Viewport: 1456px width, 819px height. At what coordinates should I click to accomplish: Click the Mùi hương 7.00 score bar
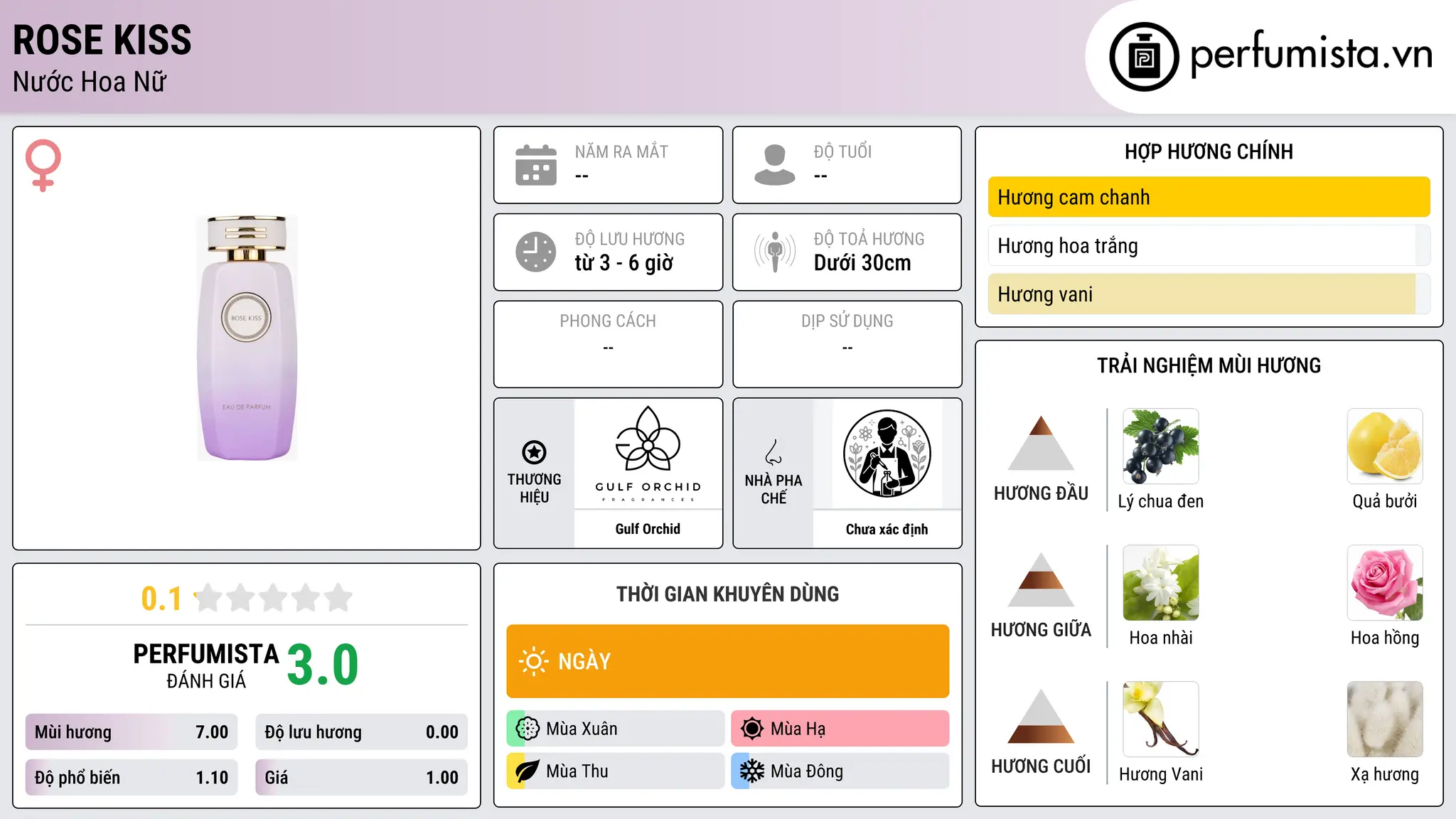[132, 732]
